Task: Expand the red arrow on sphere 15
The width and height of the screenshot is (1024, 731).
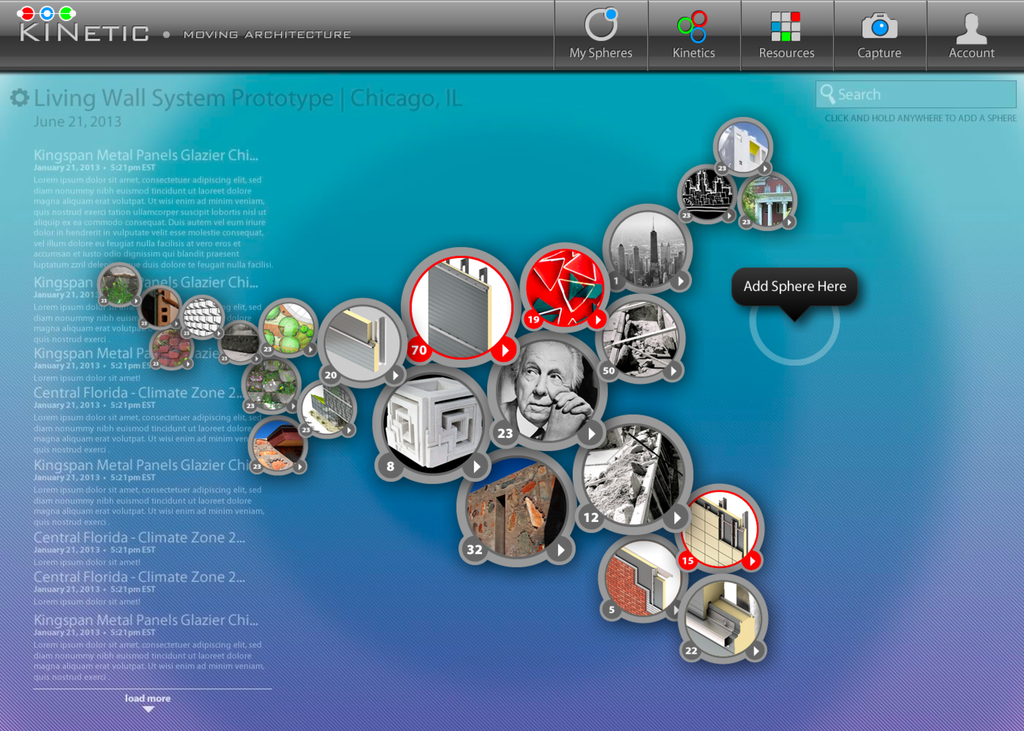Action: pos(751,560)
